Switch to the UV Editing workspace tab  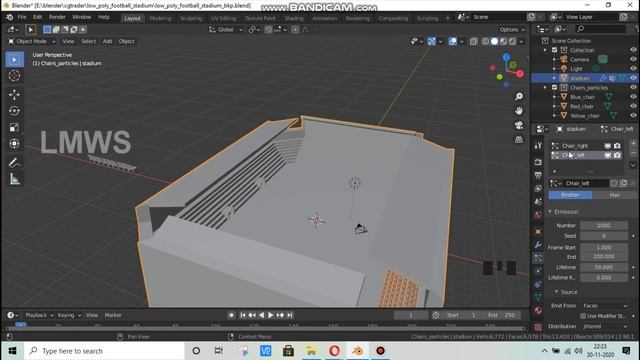click(x=223, y=18)
